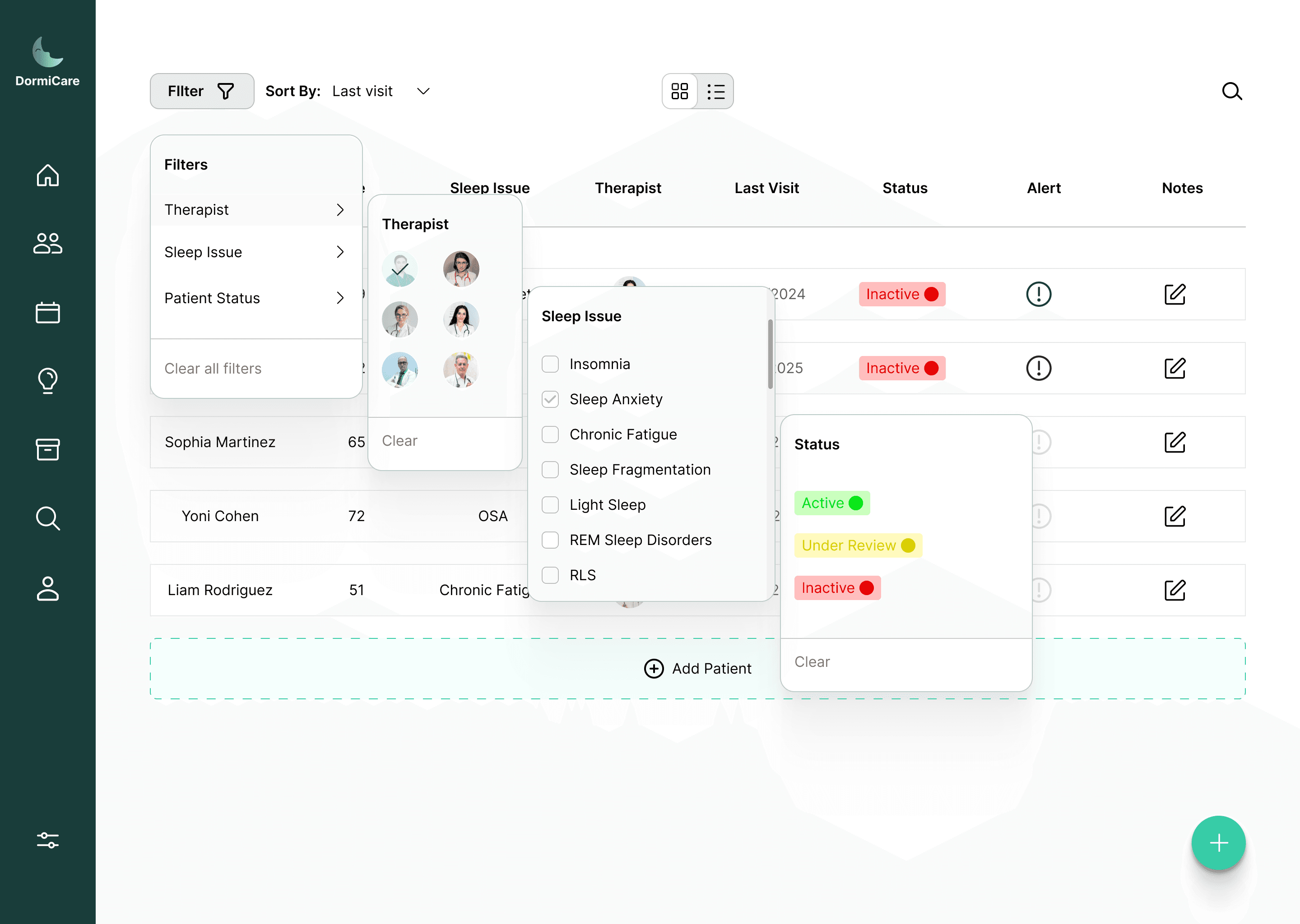The image size is (1300, 924).
Task: Click Clear all filters link
Action: click(213, 369)
